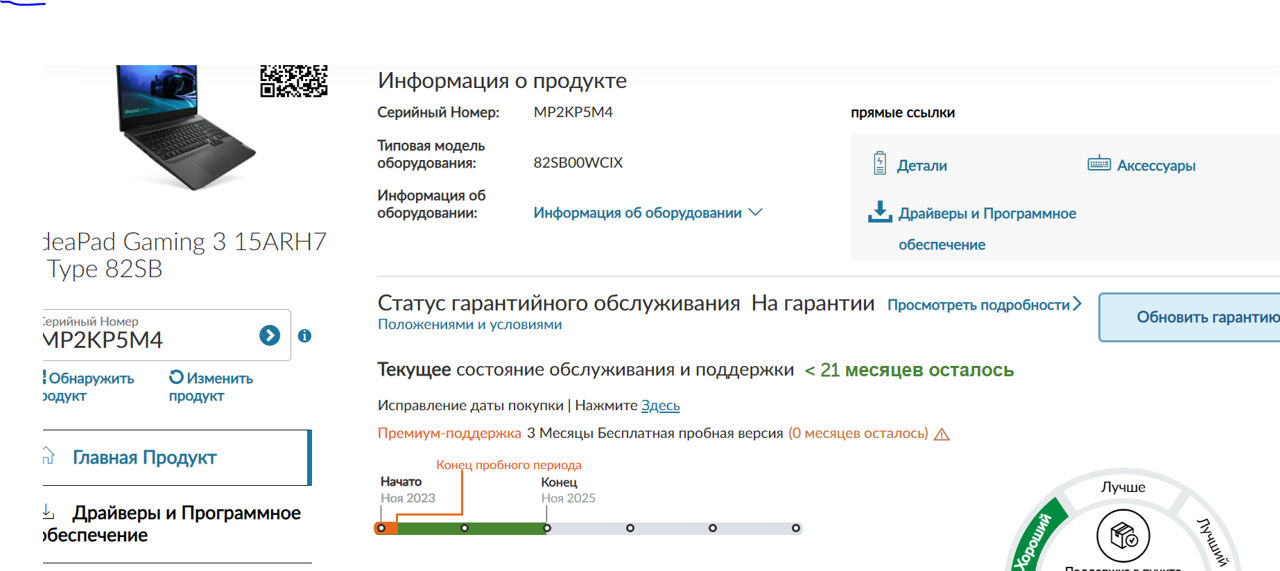Image resolution: width=1280 pixels, height=571 pixels.
Task: Click the < 21 месяцев осталось text
Action: click(x=909, y=370)
